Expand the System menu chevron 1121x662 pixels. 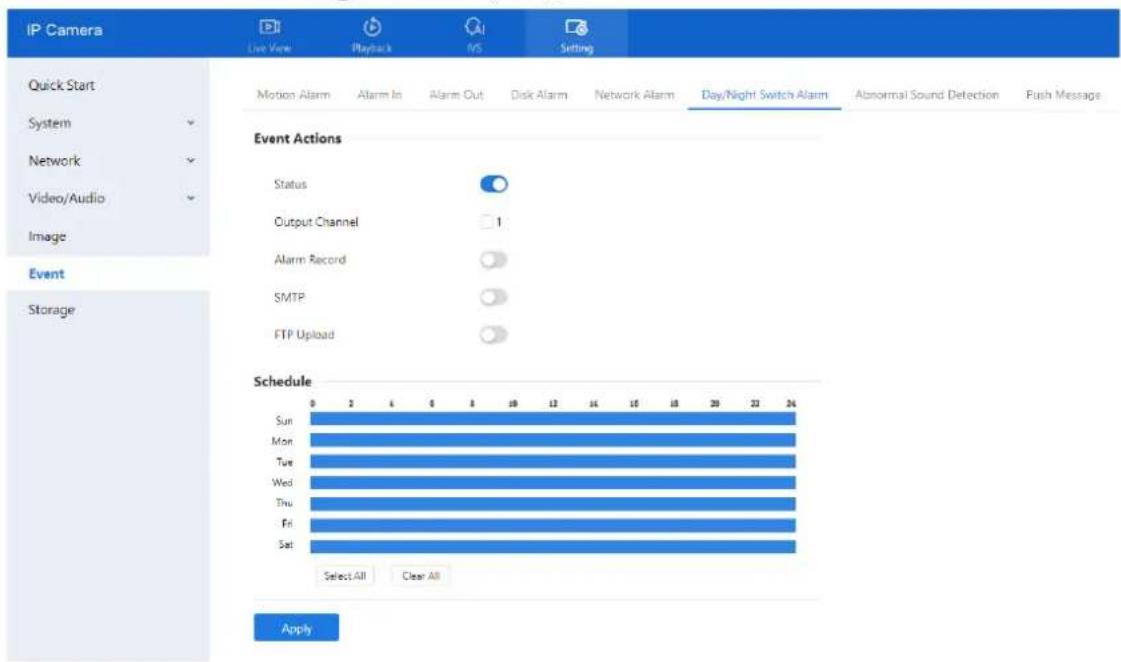click(191, 123)
